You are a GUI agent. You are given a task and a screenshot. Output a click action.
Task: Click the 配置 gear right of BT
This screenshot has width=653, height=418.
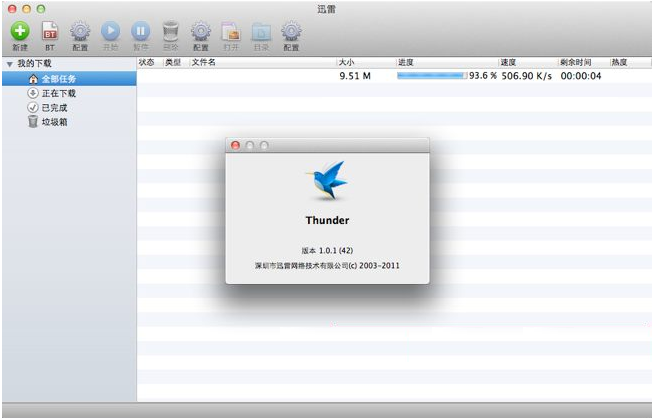click(80, 31)
